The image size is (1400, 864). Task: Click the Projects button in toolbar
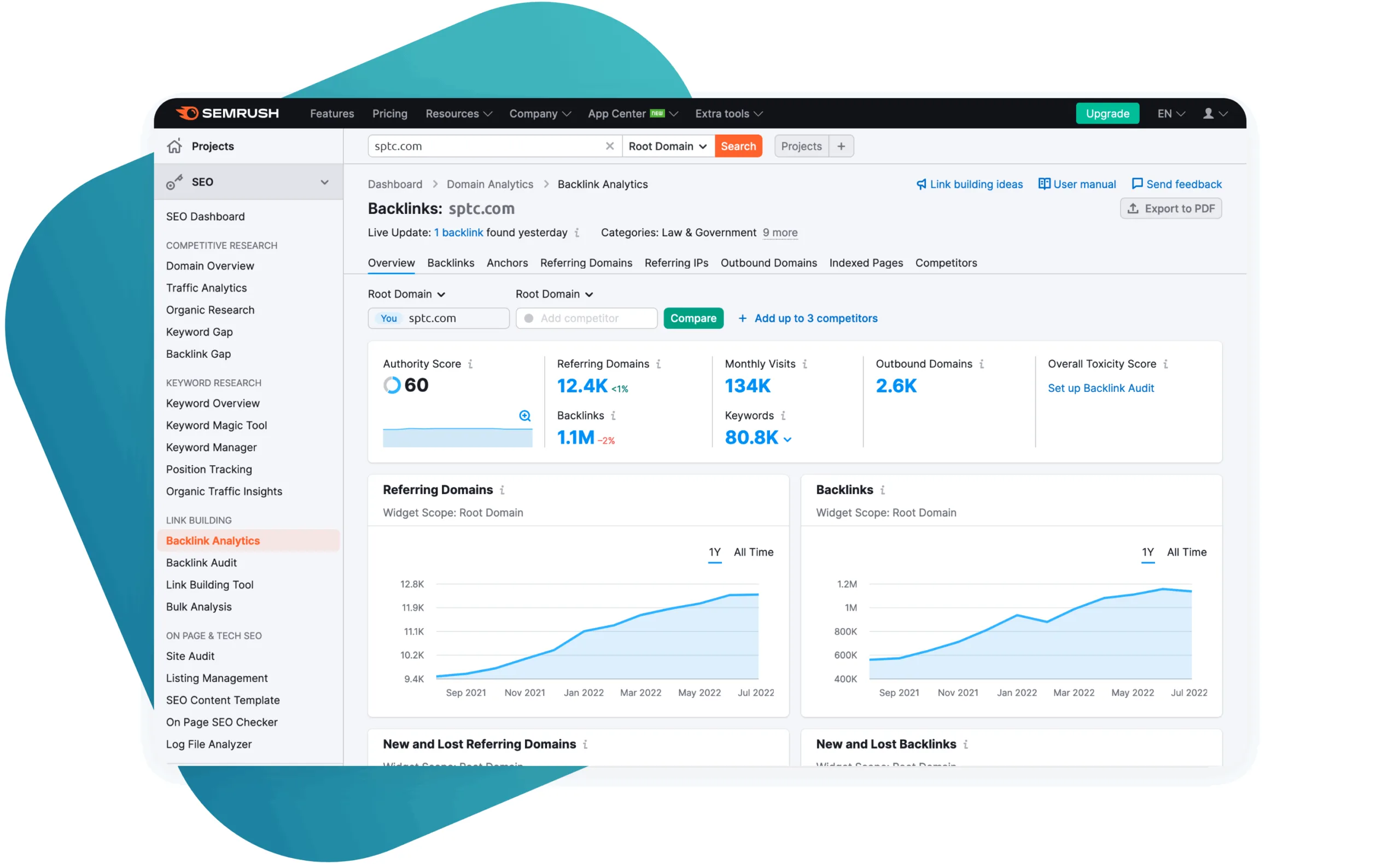pyautogui.click(x=801, y=146)
